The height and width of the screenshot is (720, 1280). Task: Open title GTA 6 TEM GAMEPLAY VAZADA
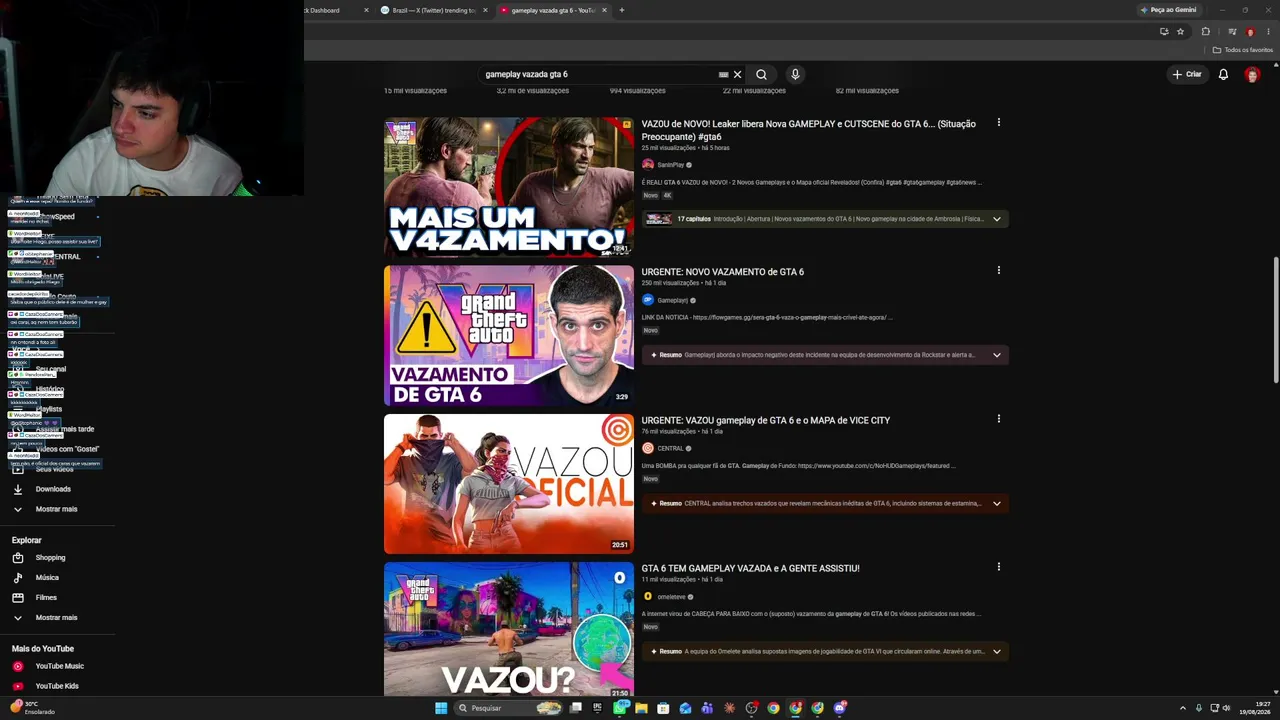pyautogui.click(x=751, y=568)
